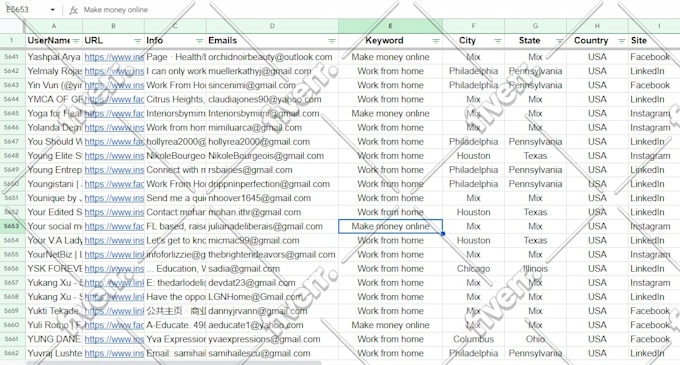Select Illinois in the State column
Image resolution: width=680 pixels, height=365 pixels.
[x=535, y=269]
